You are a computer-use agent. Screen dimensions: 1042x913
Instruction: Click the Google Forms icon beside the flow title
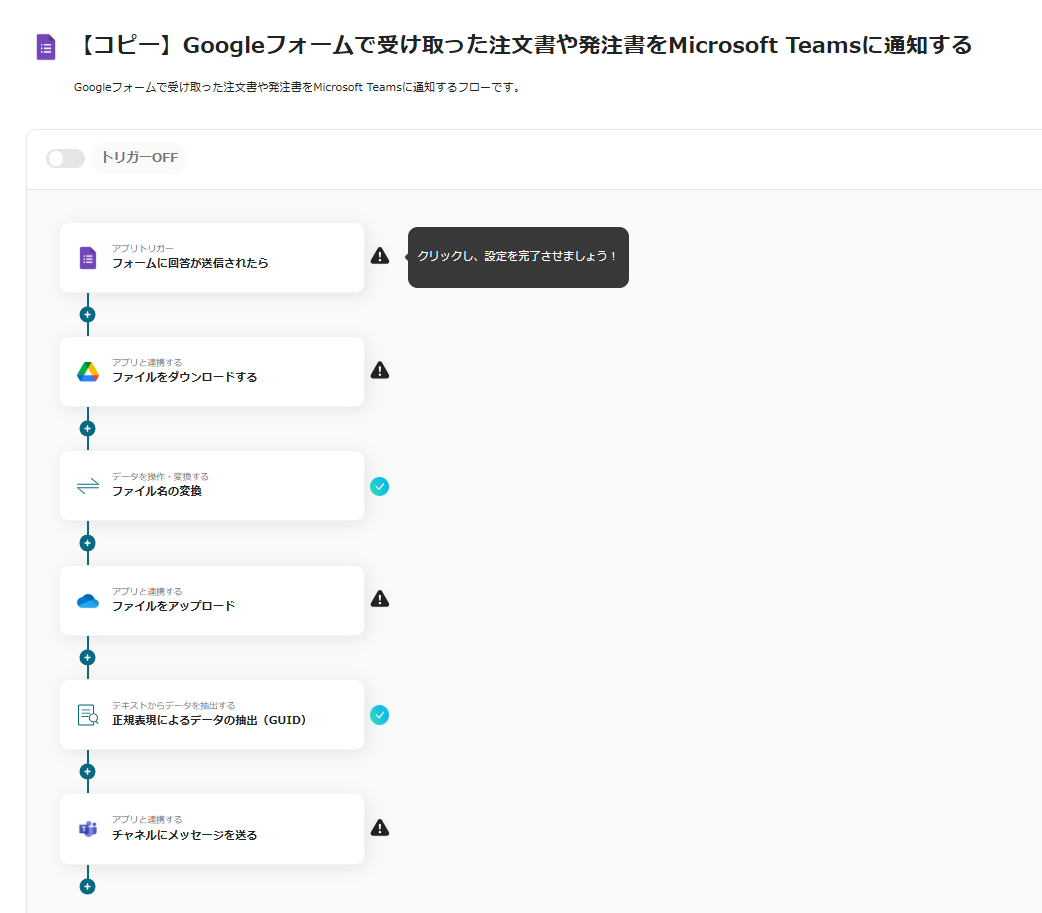(x=46, y=47)
